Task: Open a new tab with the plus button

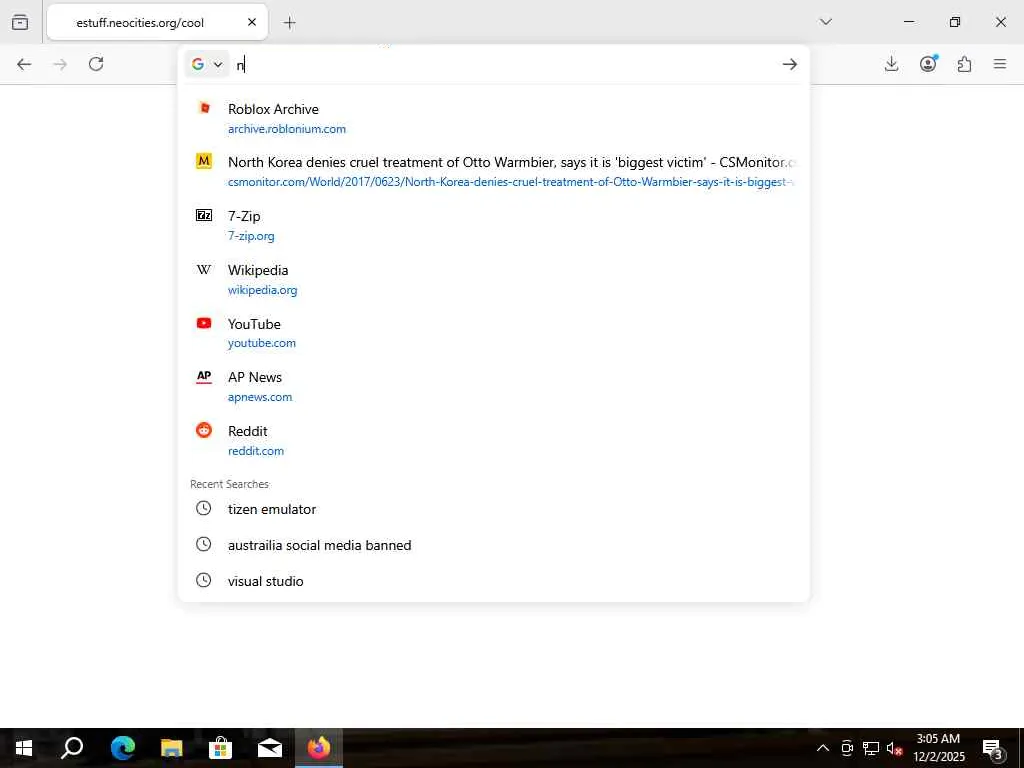Action: point(289,23)
